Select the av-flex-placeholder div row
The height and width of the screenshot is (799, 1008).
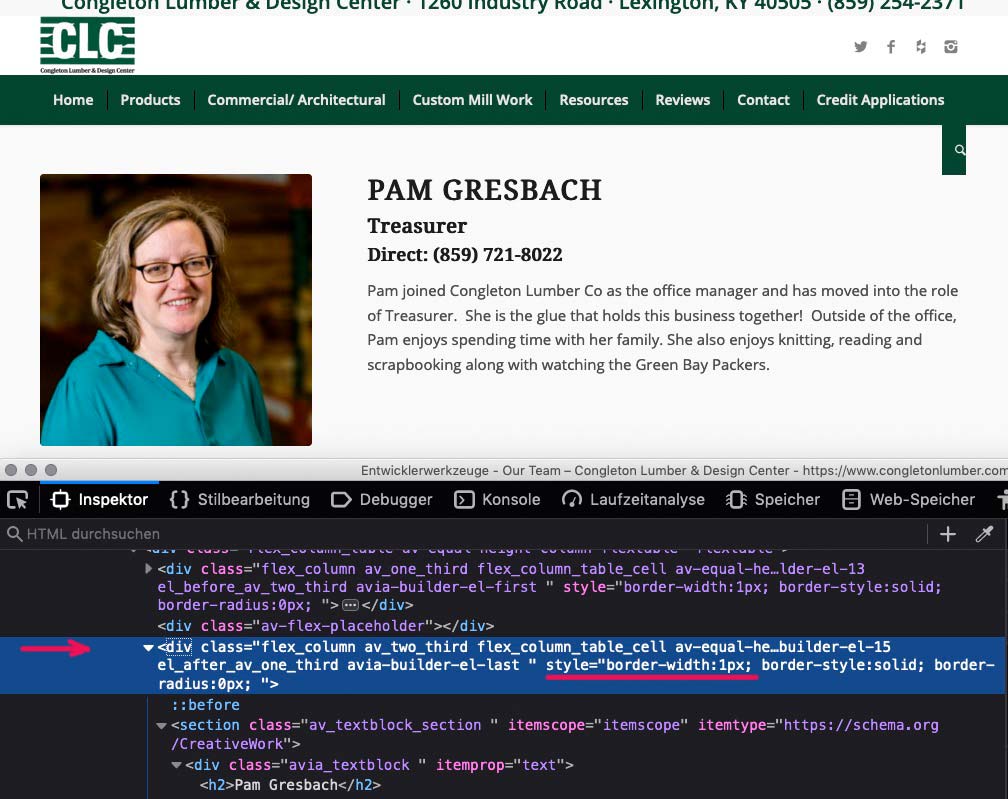pos(326,625)
